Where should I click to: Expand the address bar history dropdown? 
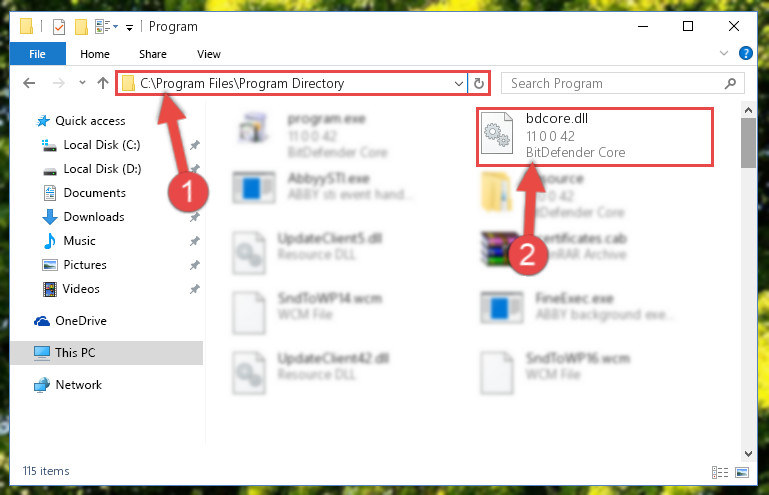[x=459, y=83]
